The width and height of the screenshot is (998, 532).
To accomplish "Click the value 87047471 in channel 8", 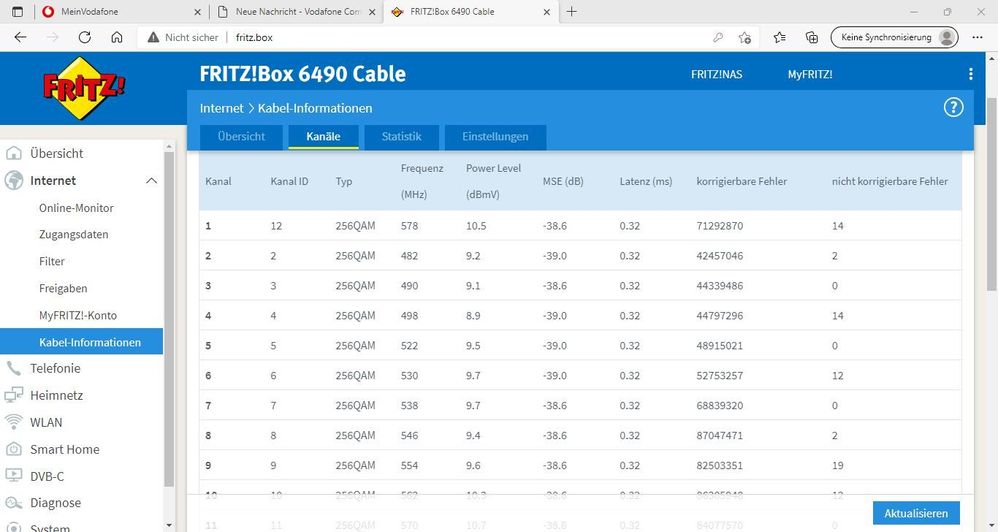I will pos(719,435).
